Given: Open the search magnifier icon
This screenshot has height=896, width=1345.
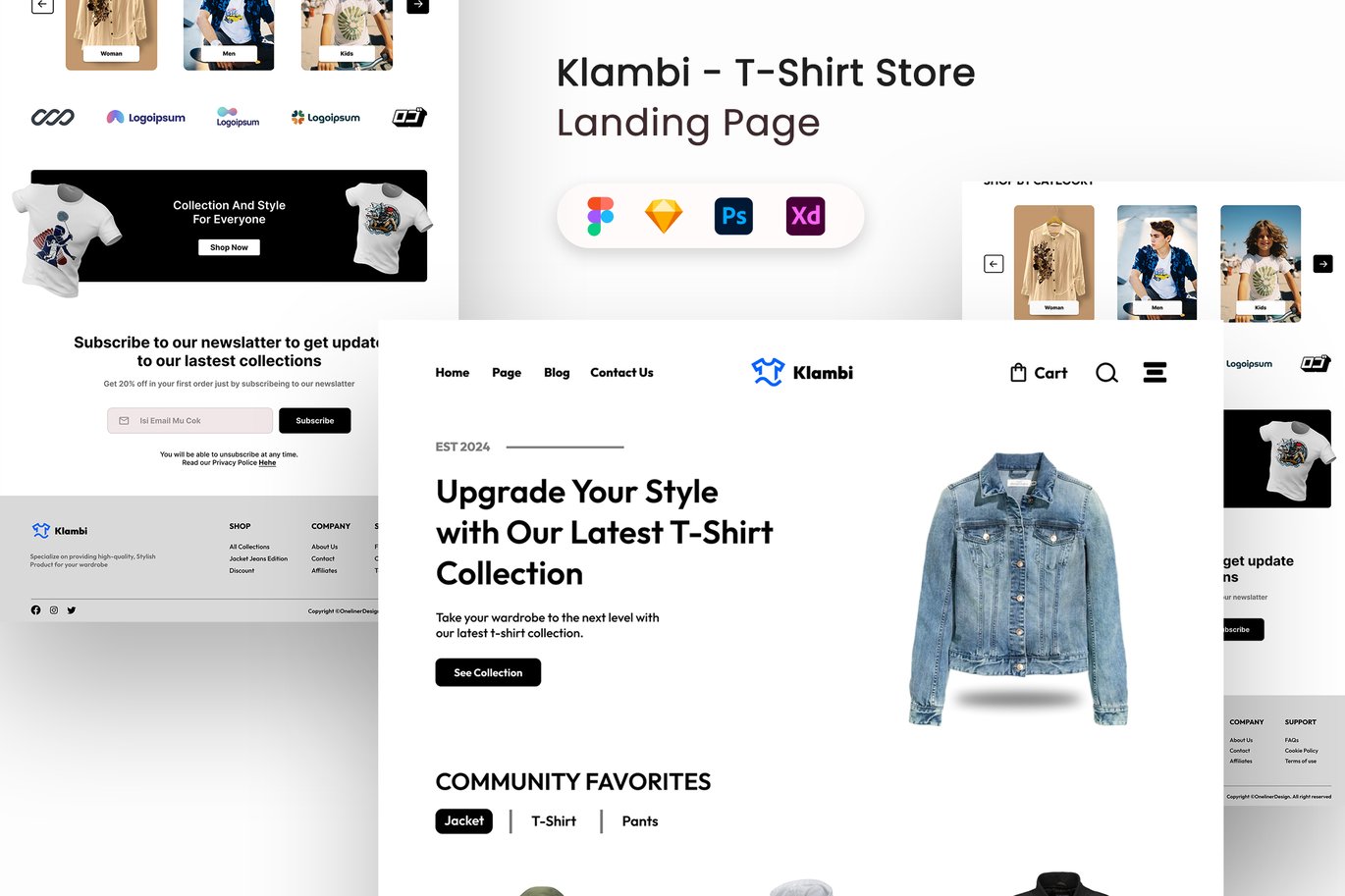Looking at the screenshot, I should click(1106, 373).
